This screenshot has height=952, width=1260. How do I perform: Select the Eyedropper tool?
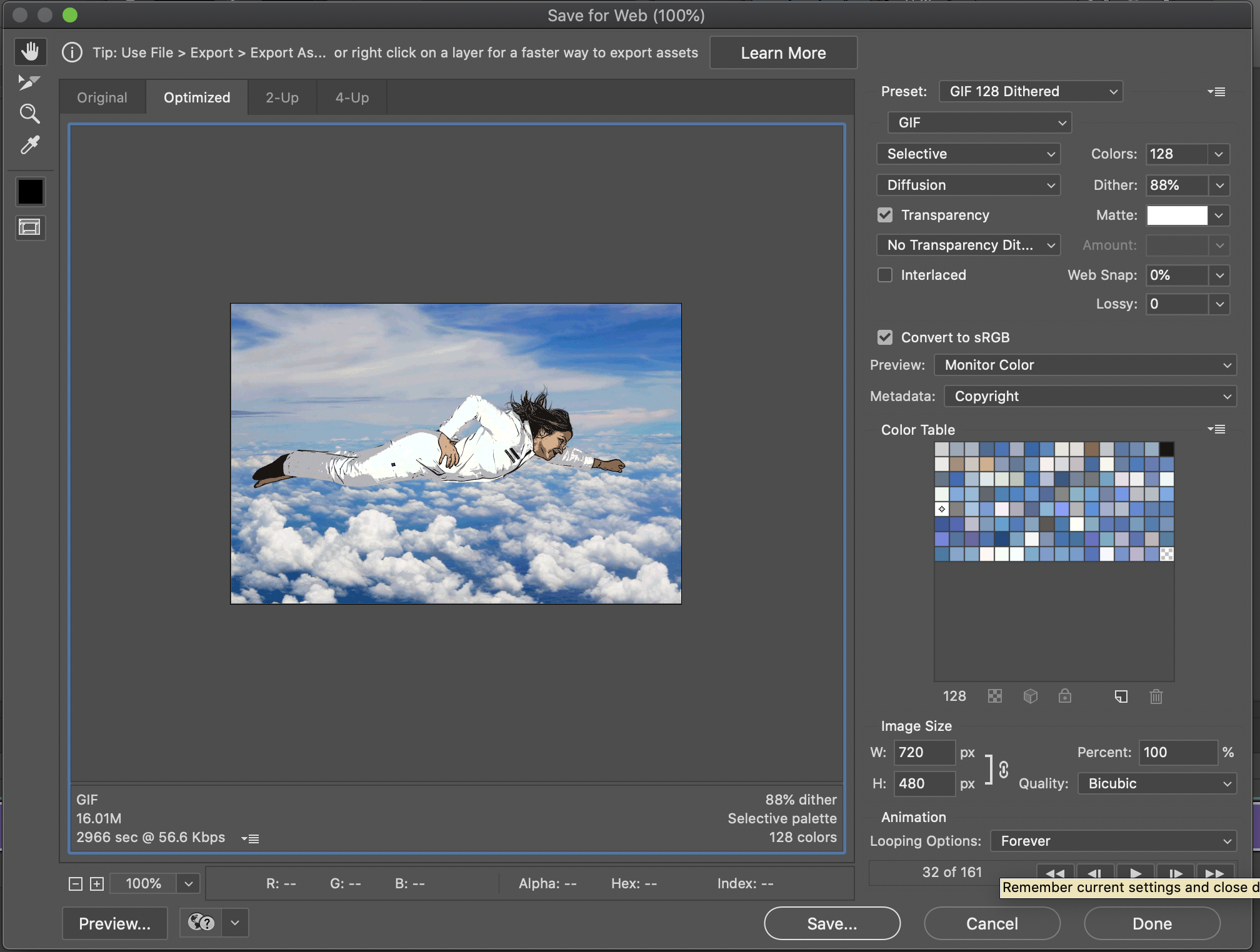(x=29, y=146)
